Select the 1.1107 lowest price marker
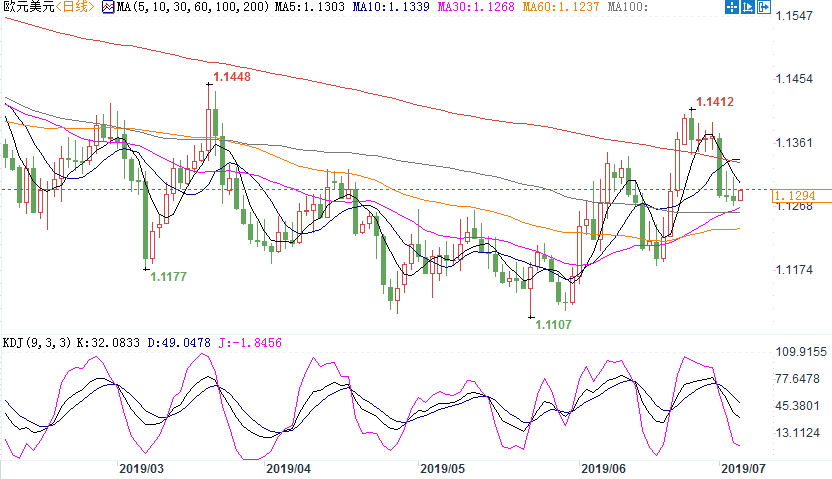 (554, 325)
